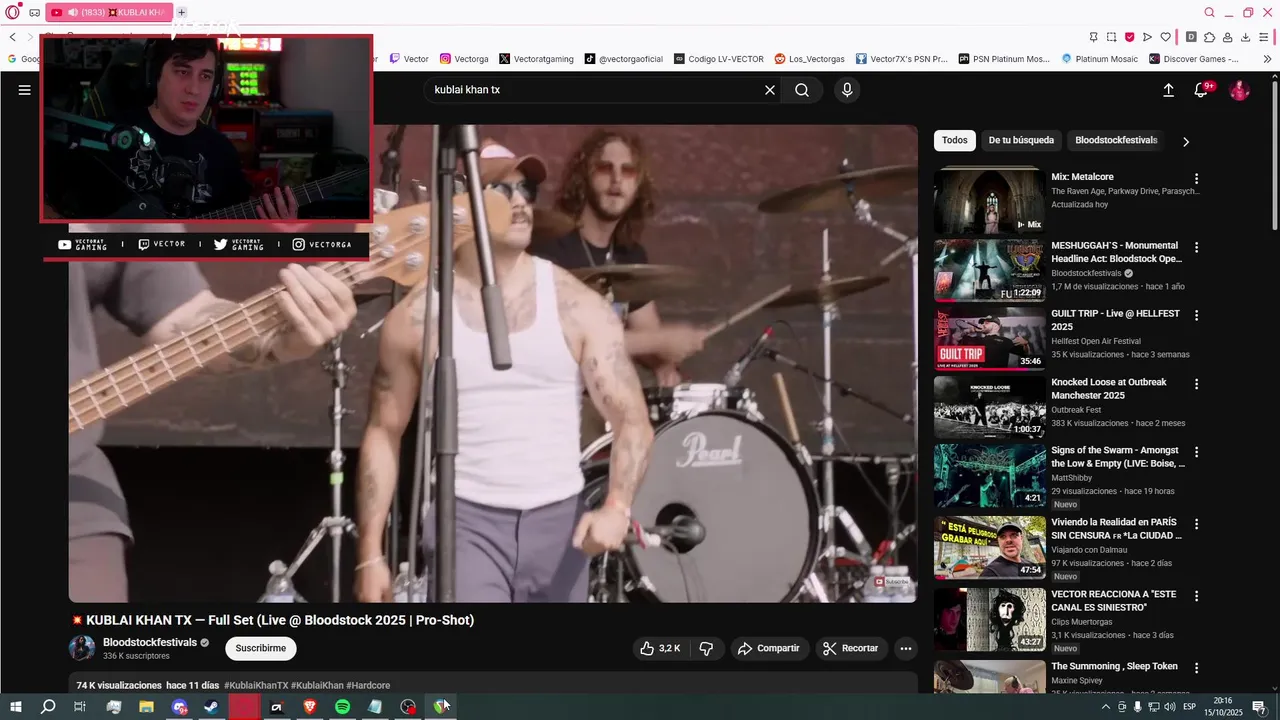Click the Subscribe watermark in the player
This screenshot has width=1280, height=720.
click(892, 582)
